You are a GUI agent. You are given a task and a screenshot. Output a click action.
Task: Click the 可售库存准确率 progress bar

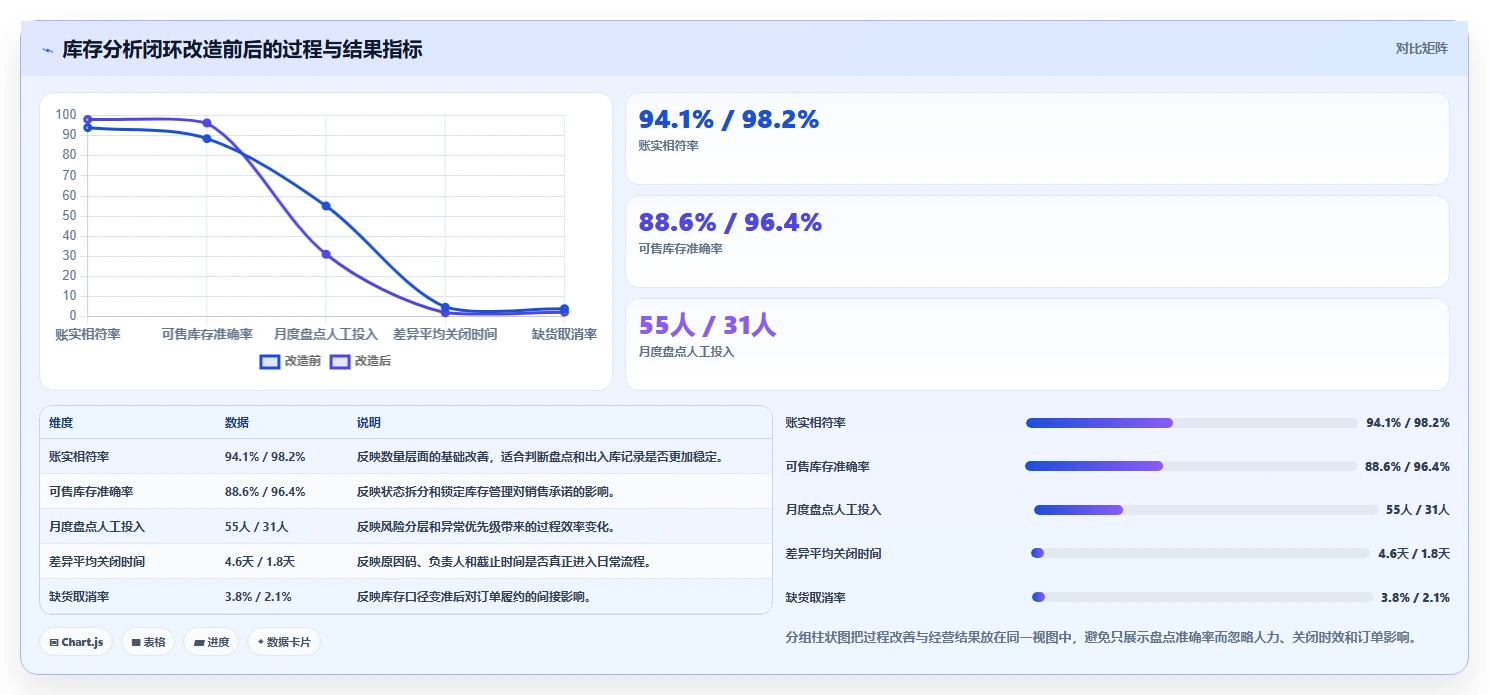point(1190,466)
